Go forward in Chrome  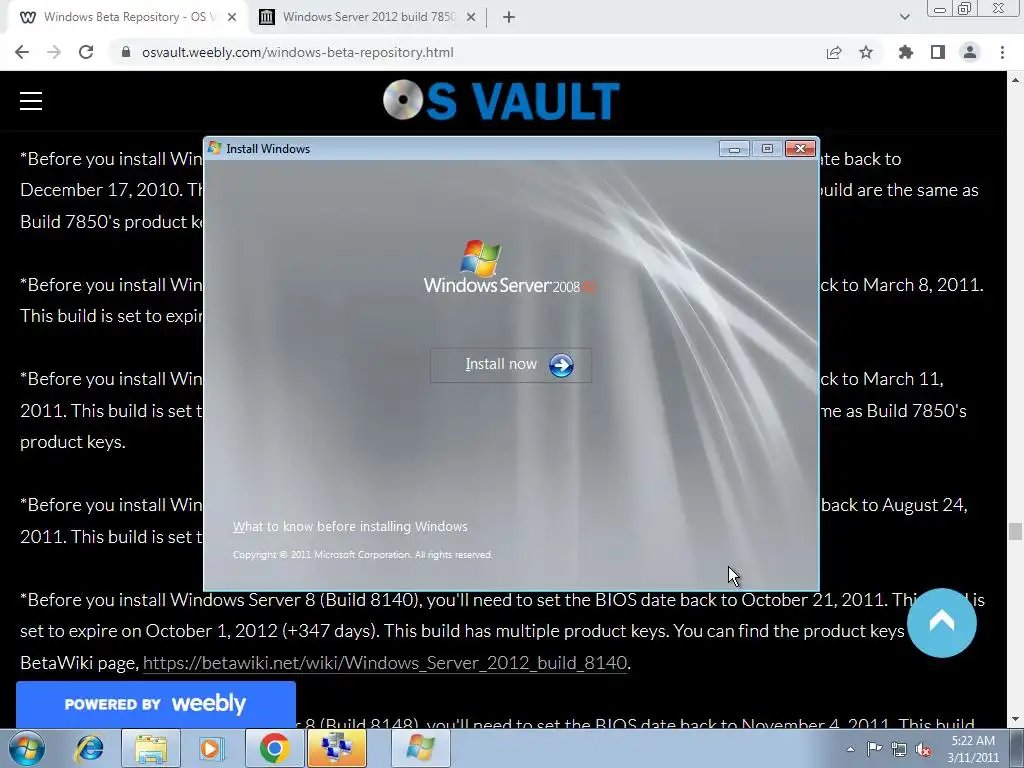pyautogui.click(x=54, y=52)
